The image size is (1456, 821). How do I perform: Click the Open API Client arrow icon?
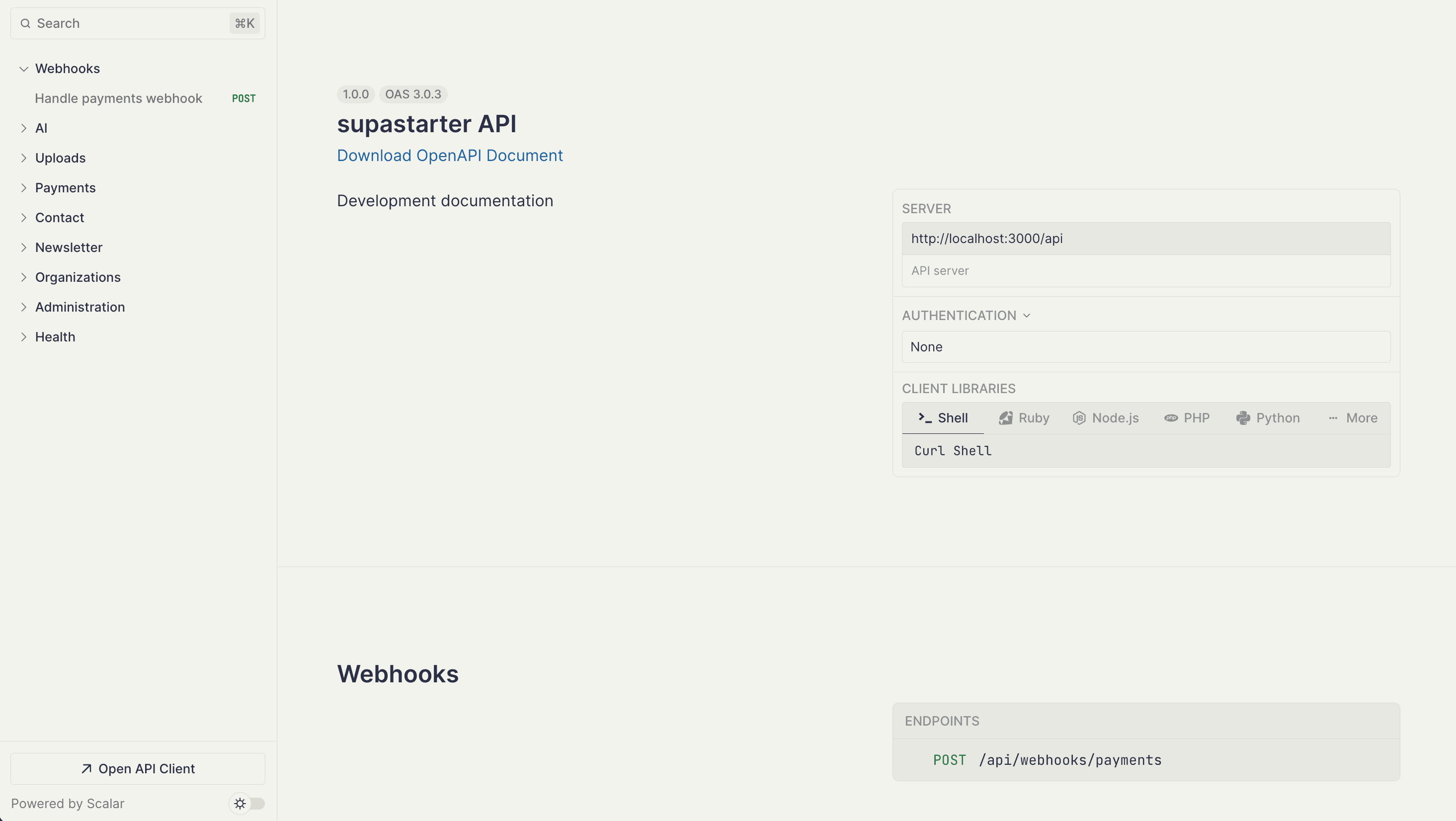coord(86,768)
